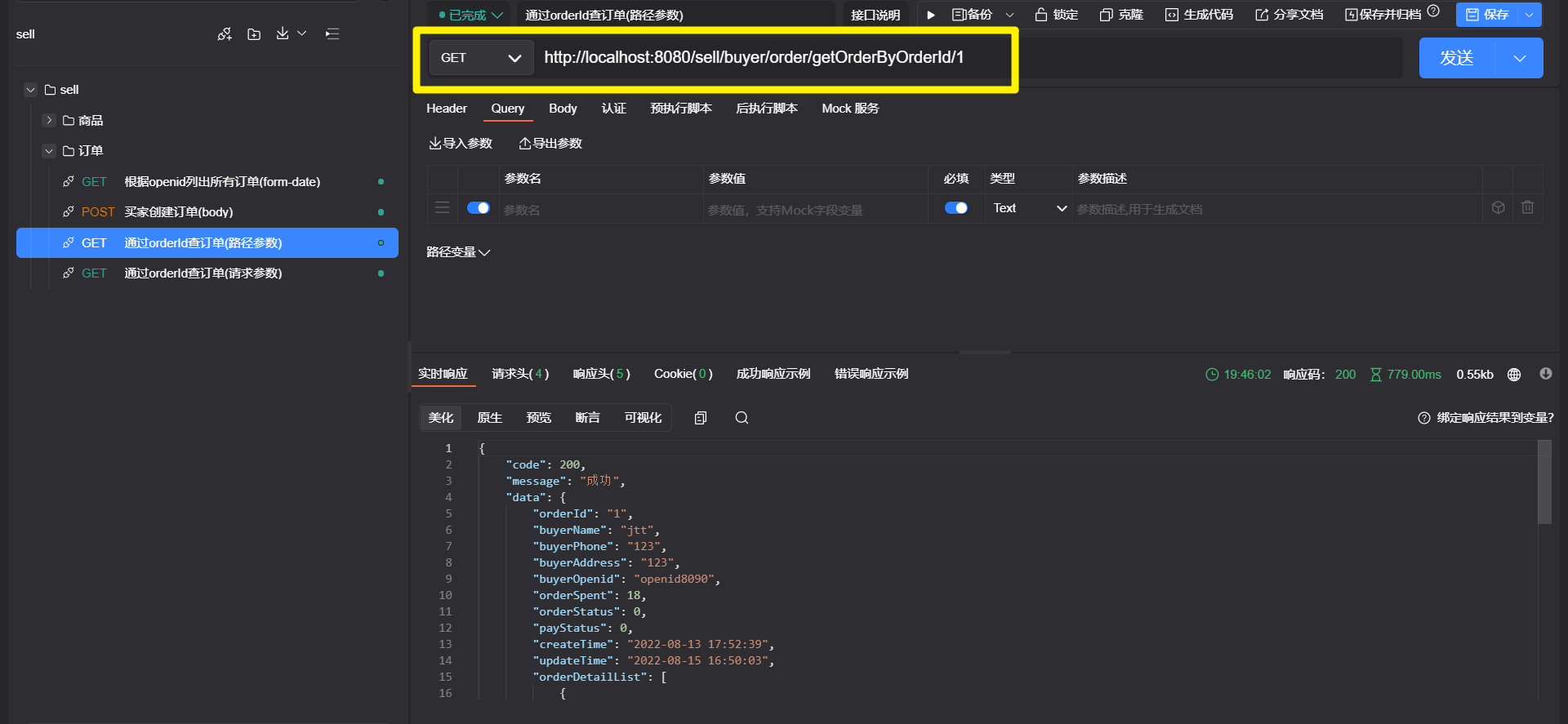Screen dimensions: 1568x724
Task: Click the 生成代码 button
Action: pyautogui.click(x=1199, y=15)
